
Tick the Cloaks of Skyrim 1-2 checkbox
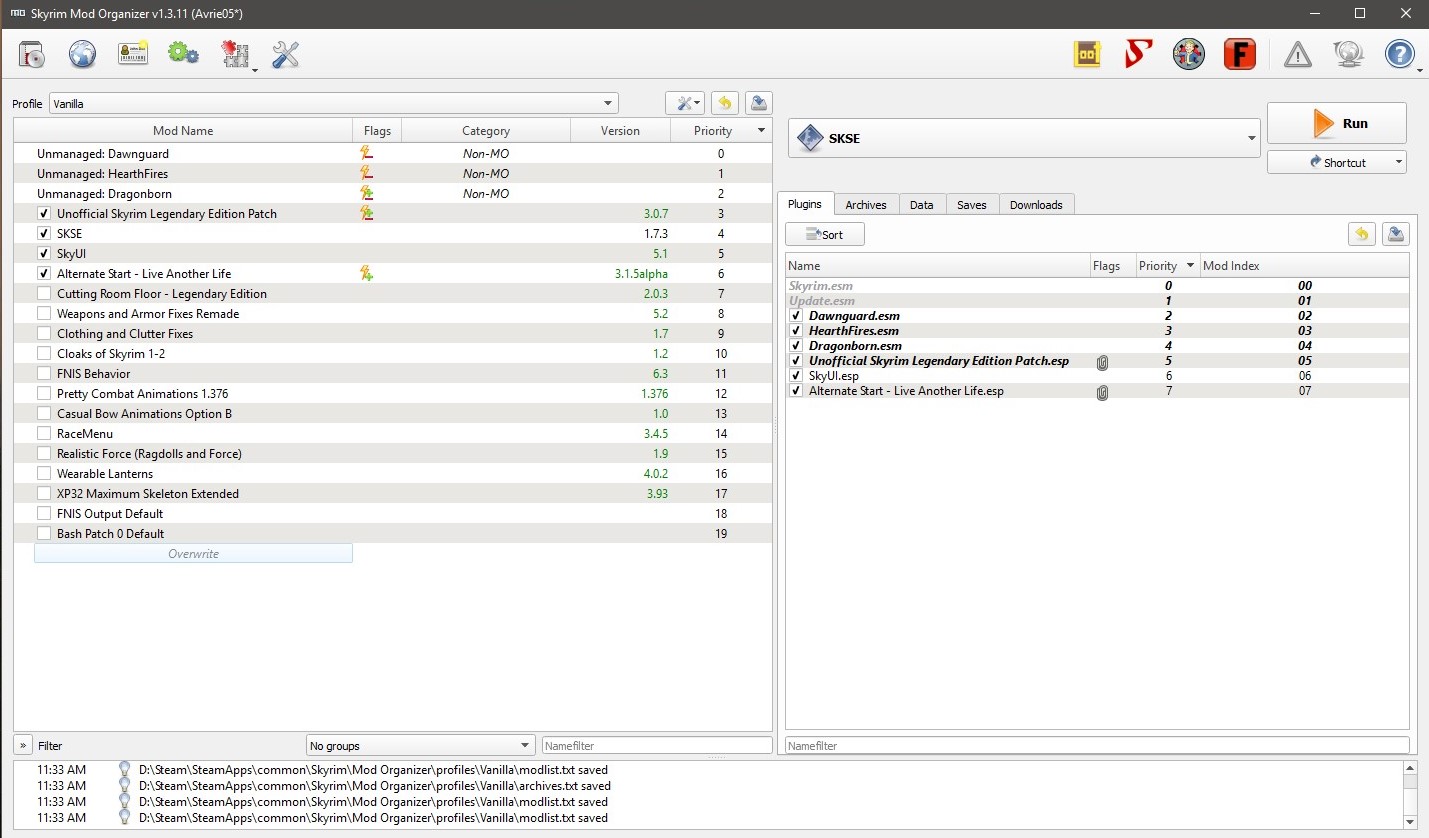click(x=44, y=354)
